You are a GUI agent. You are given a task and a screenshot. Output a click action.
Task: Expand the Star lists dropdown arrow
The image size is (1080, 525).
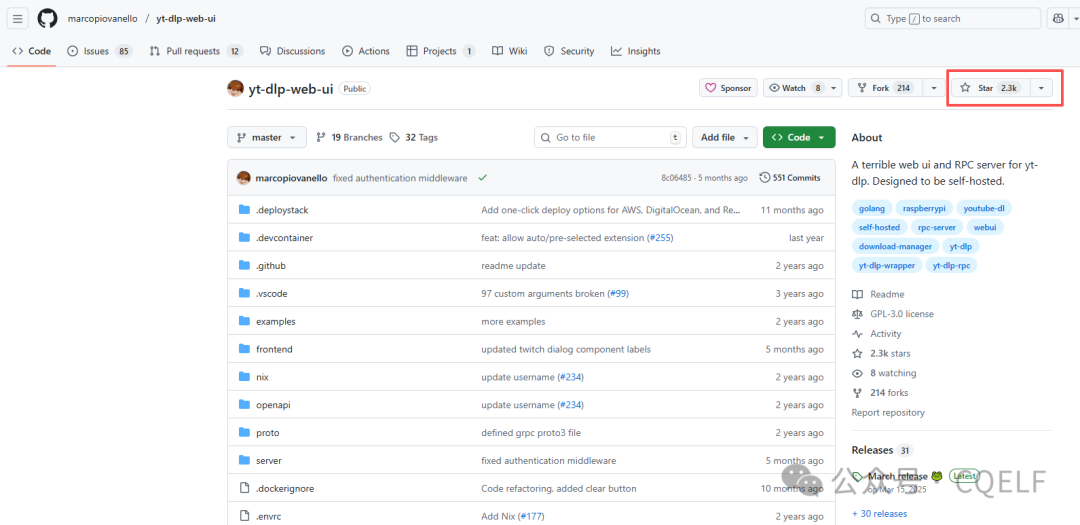tap(1041, 88)
